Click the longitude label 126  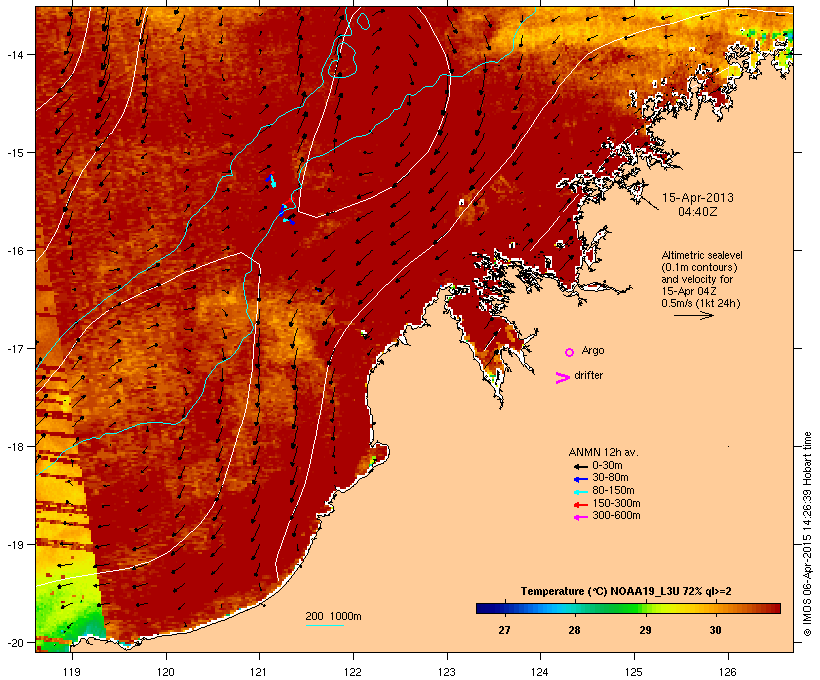tap(727, 672)
